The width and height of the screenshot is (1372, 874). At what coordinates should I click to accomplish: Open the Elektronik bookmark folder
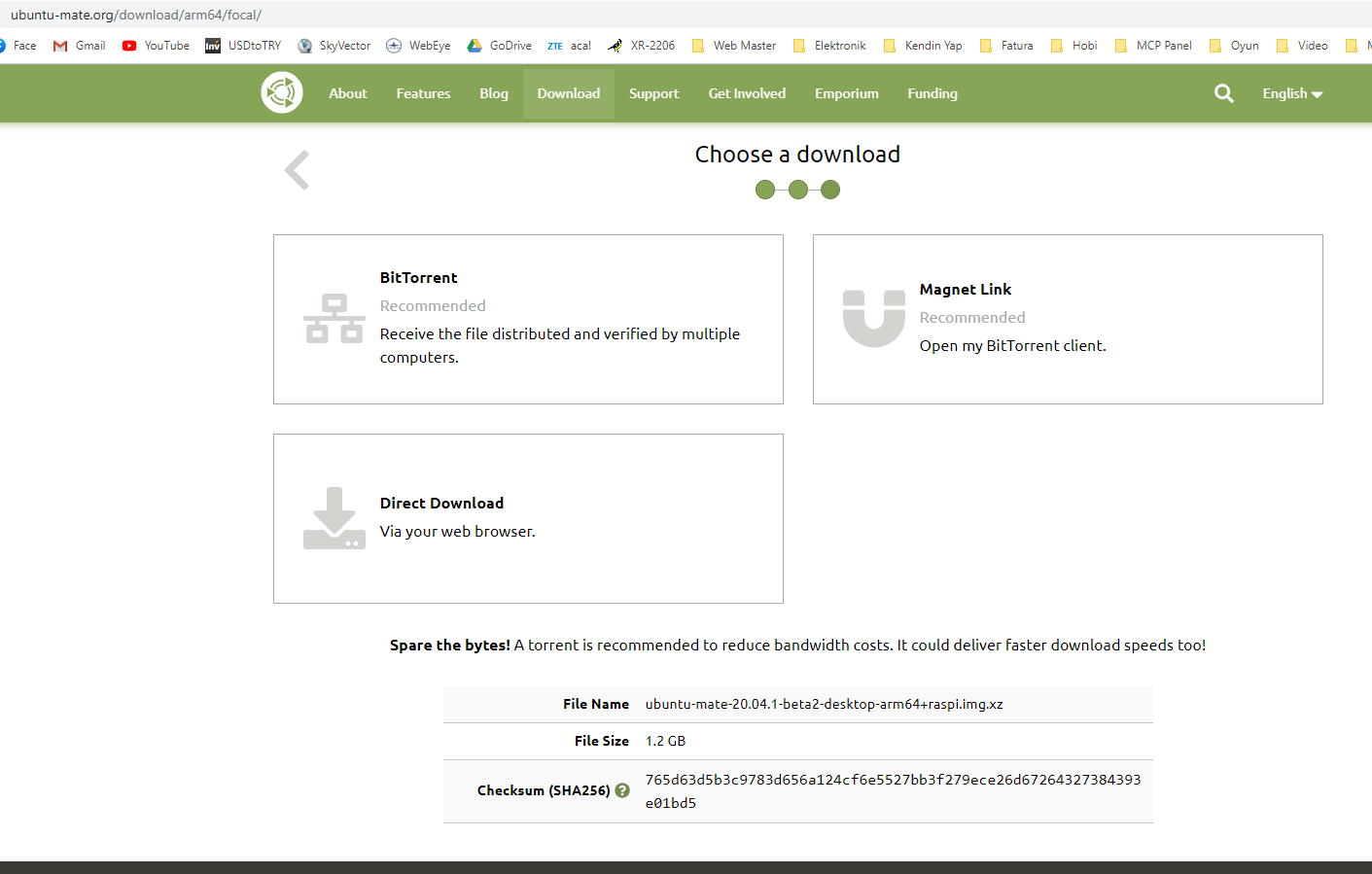click(x=829, y=46)
